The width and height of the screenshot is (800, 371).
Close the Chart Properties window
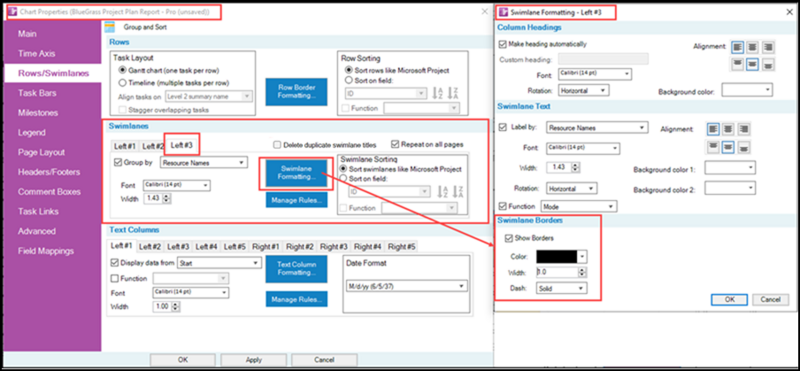pos(485,11)
